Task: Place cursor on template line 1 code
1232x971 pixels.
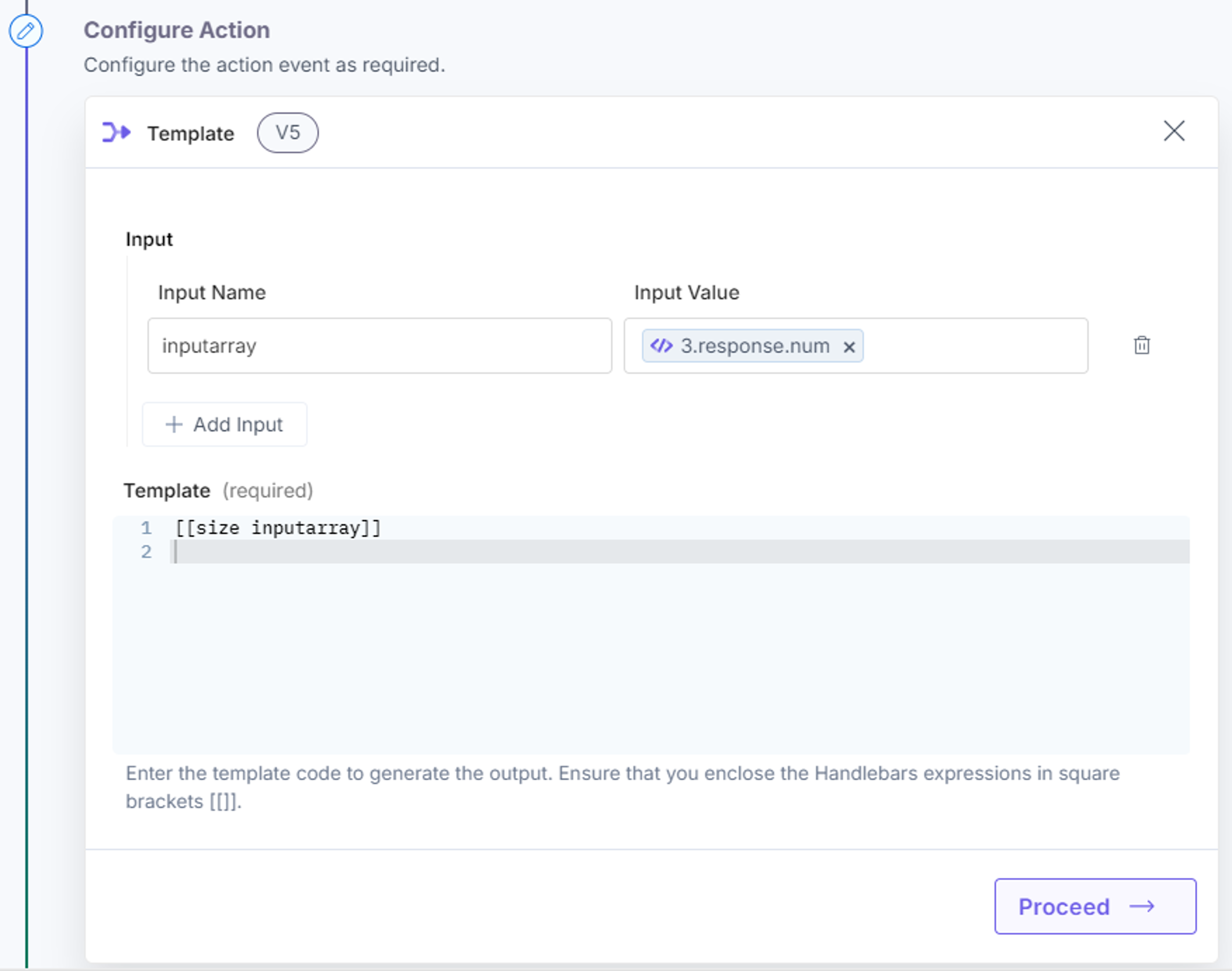Action: click(x=278, y=528)
